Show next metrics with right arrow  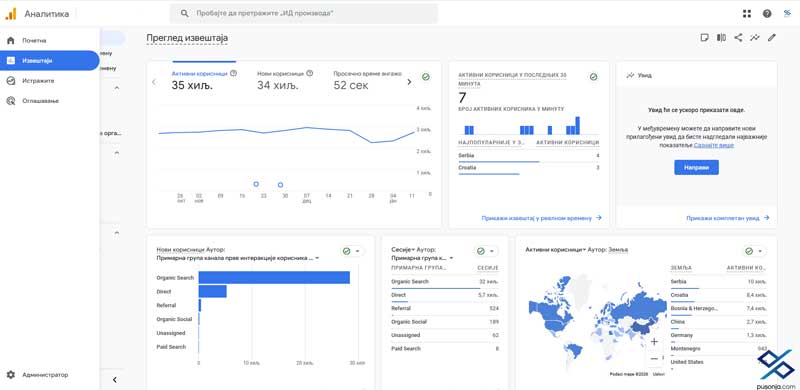[409, 82]
